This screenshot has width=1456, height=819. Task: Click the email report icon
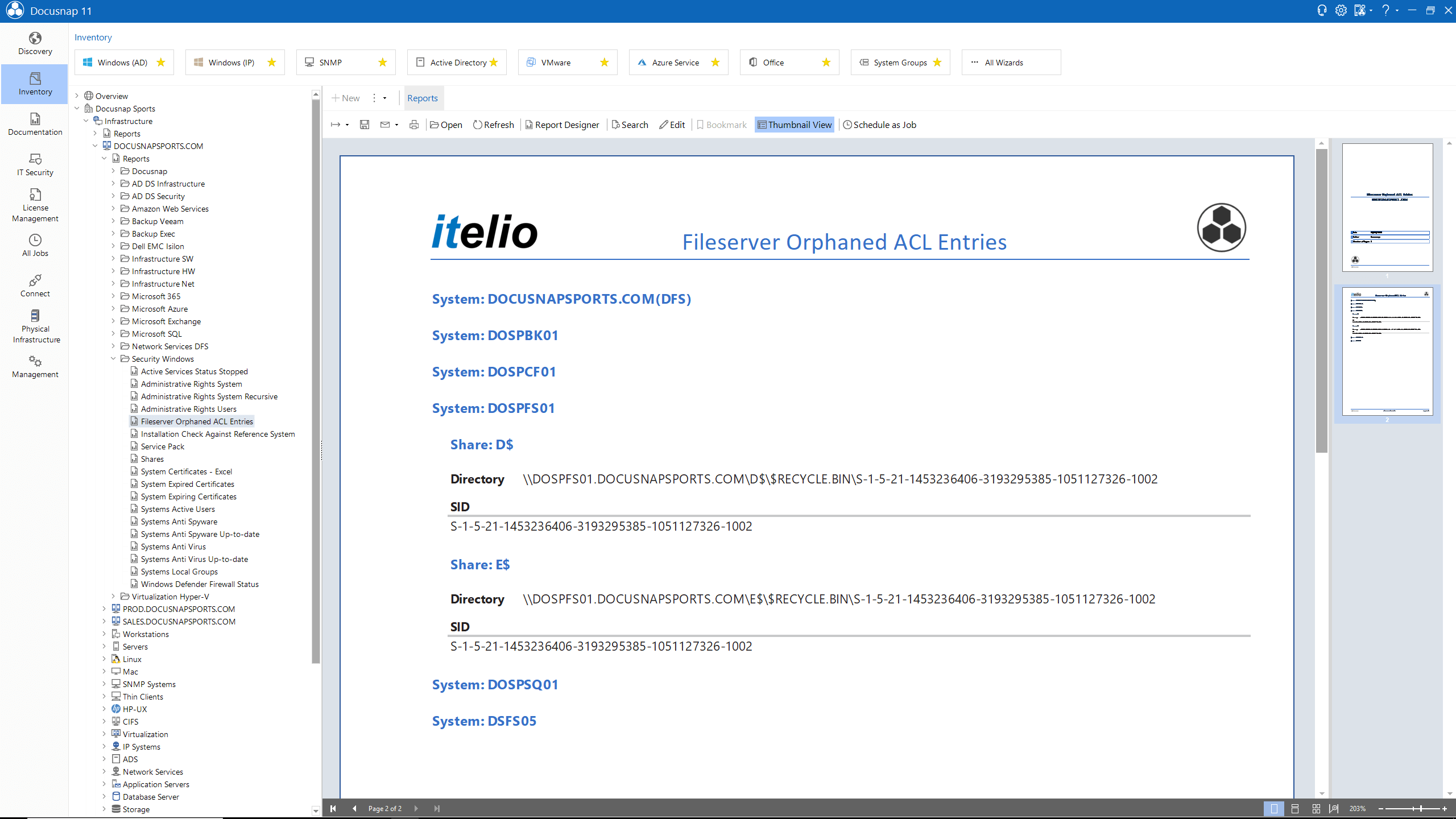(x=385, y=125)
